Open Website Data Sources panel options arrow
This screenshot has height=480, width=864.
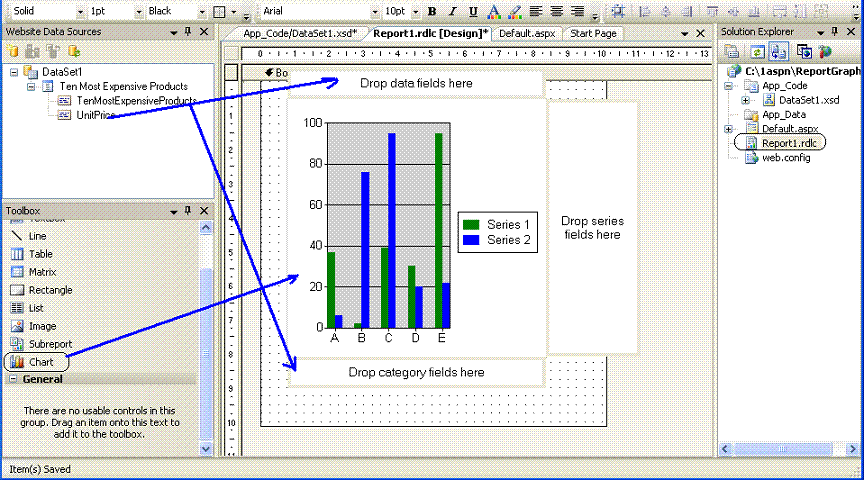[174, 33]
